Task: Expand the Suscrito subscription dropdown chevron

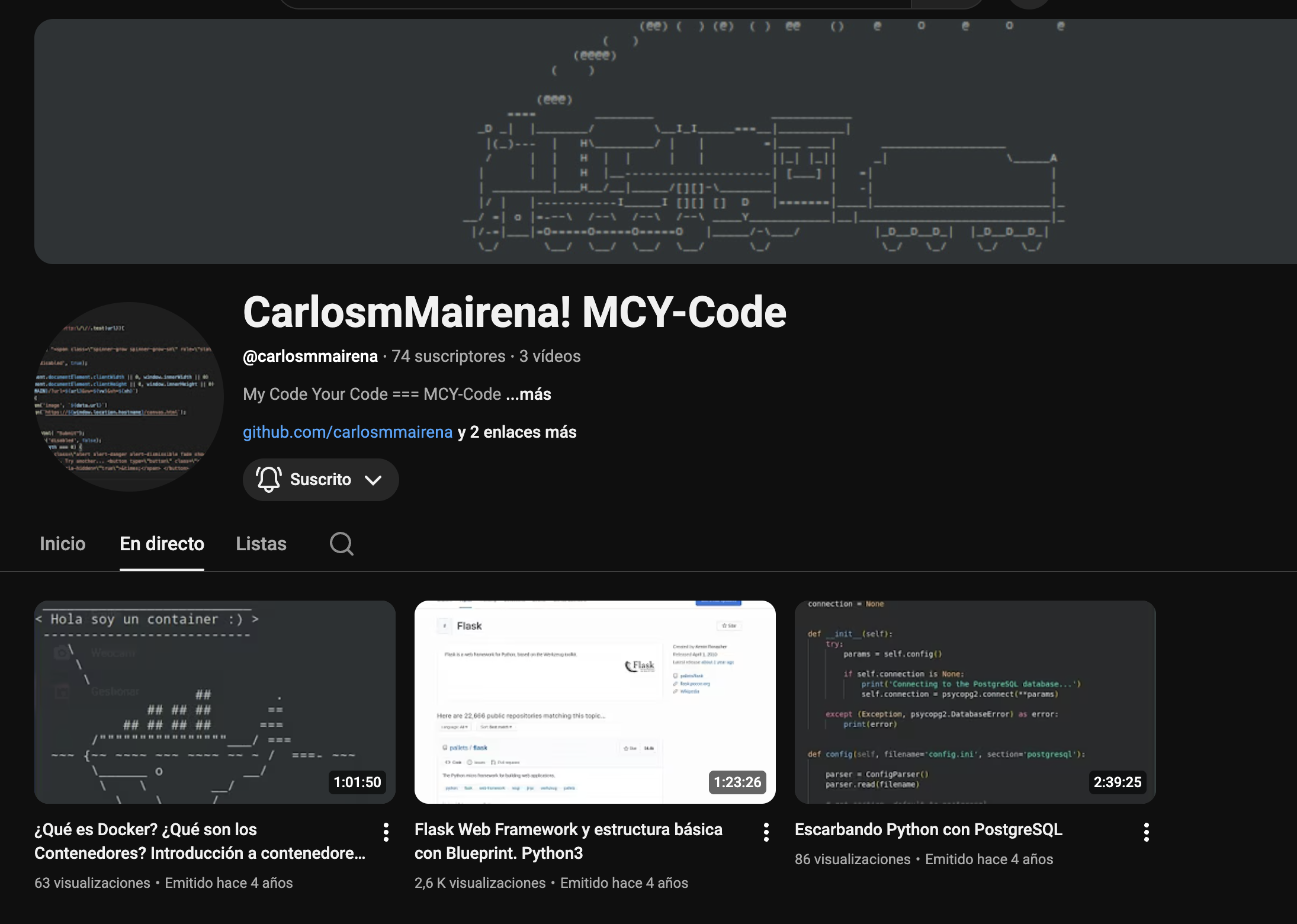Action: click(373, 480)
